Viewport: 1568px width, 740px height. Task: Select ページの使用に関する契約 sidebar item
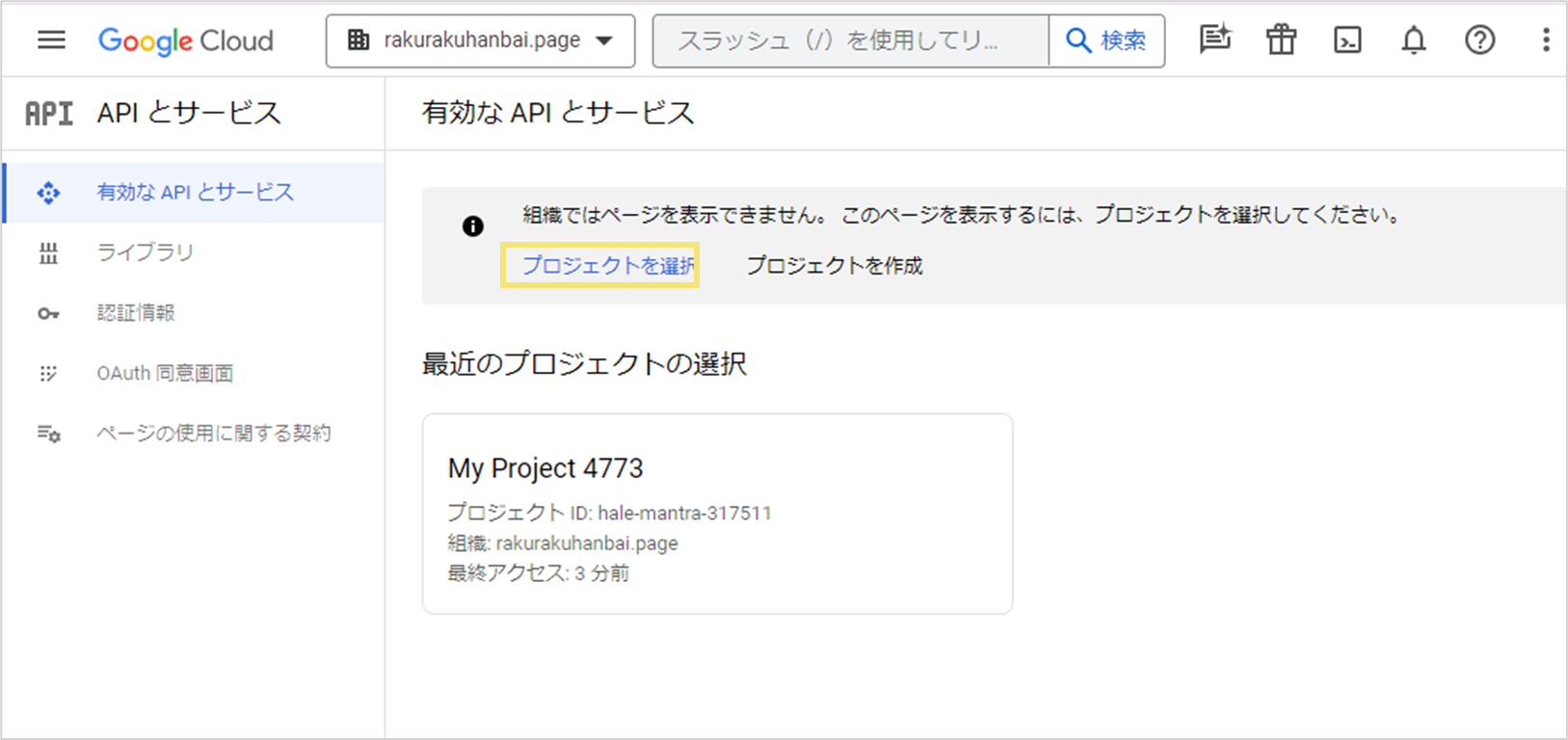(x=194, y=434)
